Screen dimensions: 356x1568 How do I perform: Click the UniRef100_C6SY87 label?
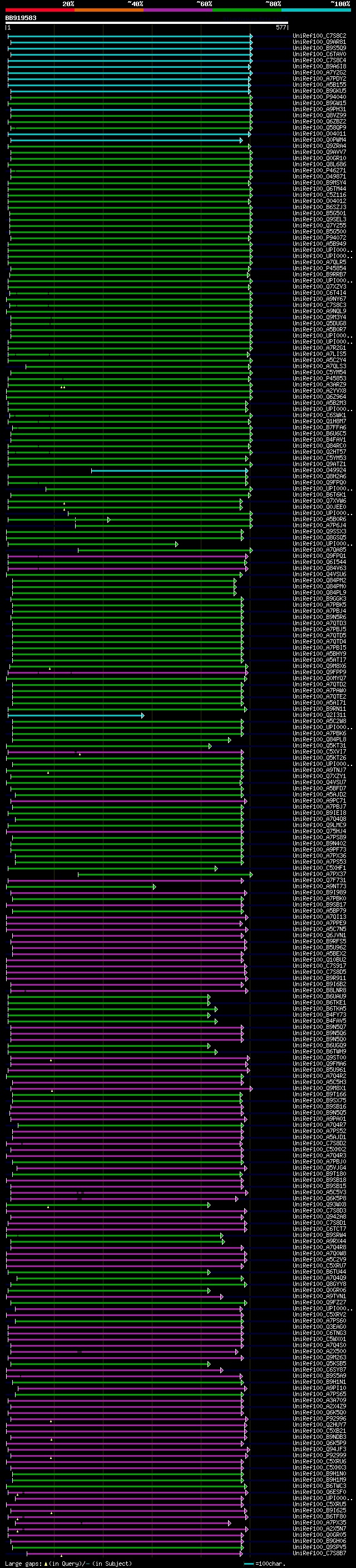click(319, 1370)
